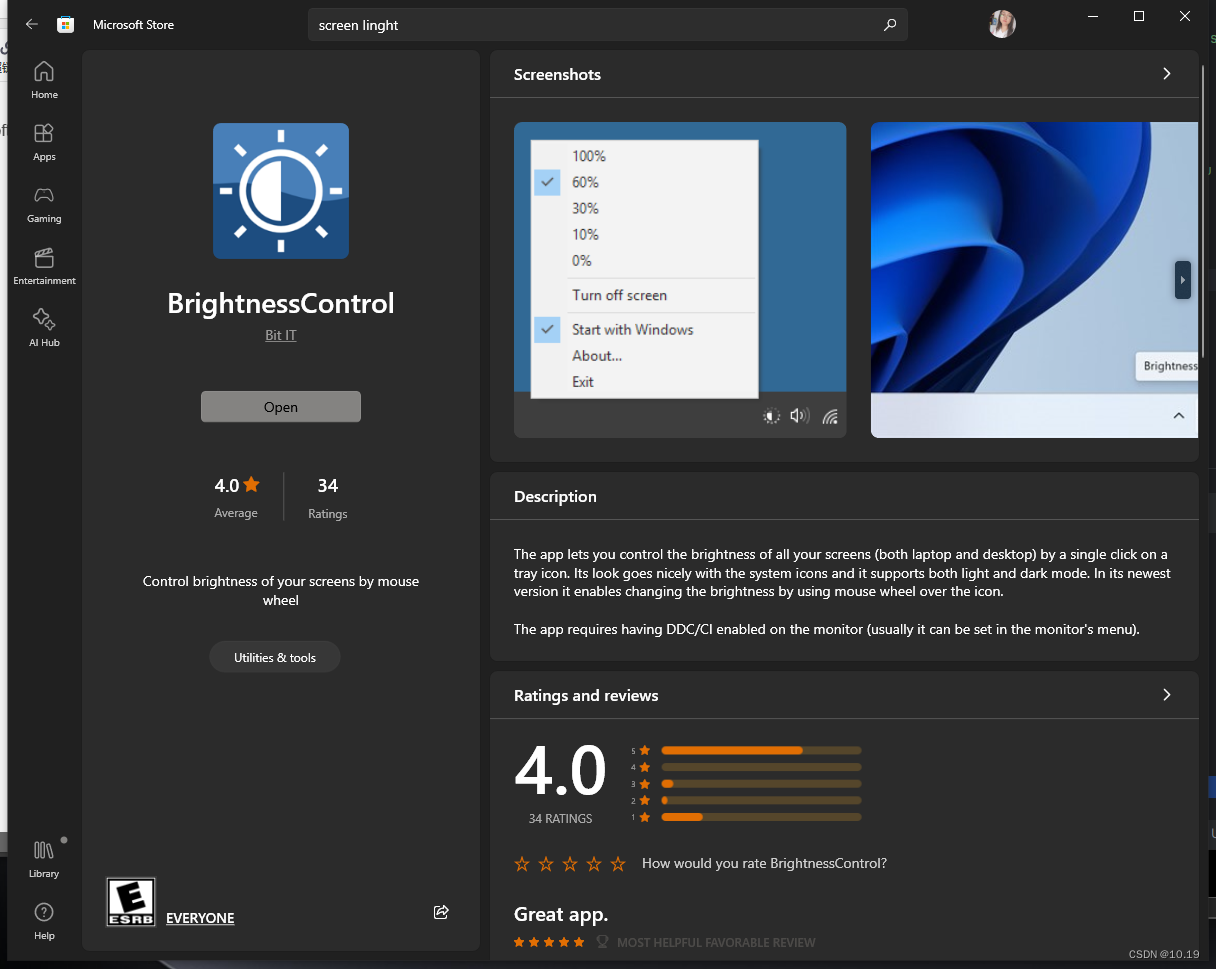This screenshot has width=1216, height=969.
Task: Click "How would you rate BrightnessControl?" text
Action: [x=764, y=863]
